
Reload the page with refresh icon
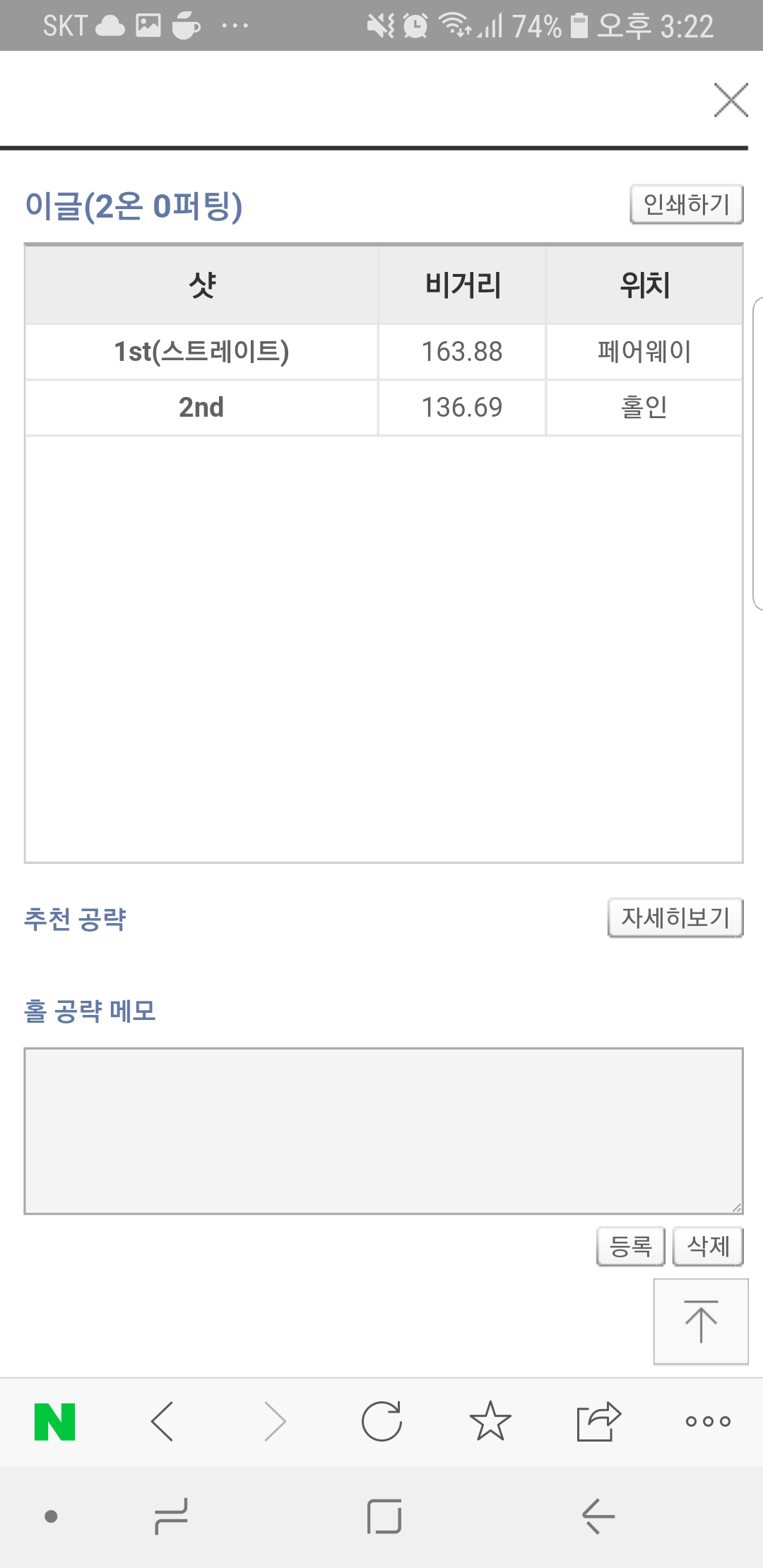[381, 1421]
